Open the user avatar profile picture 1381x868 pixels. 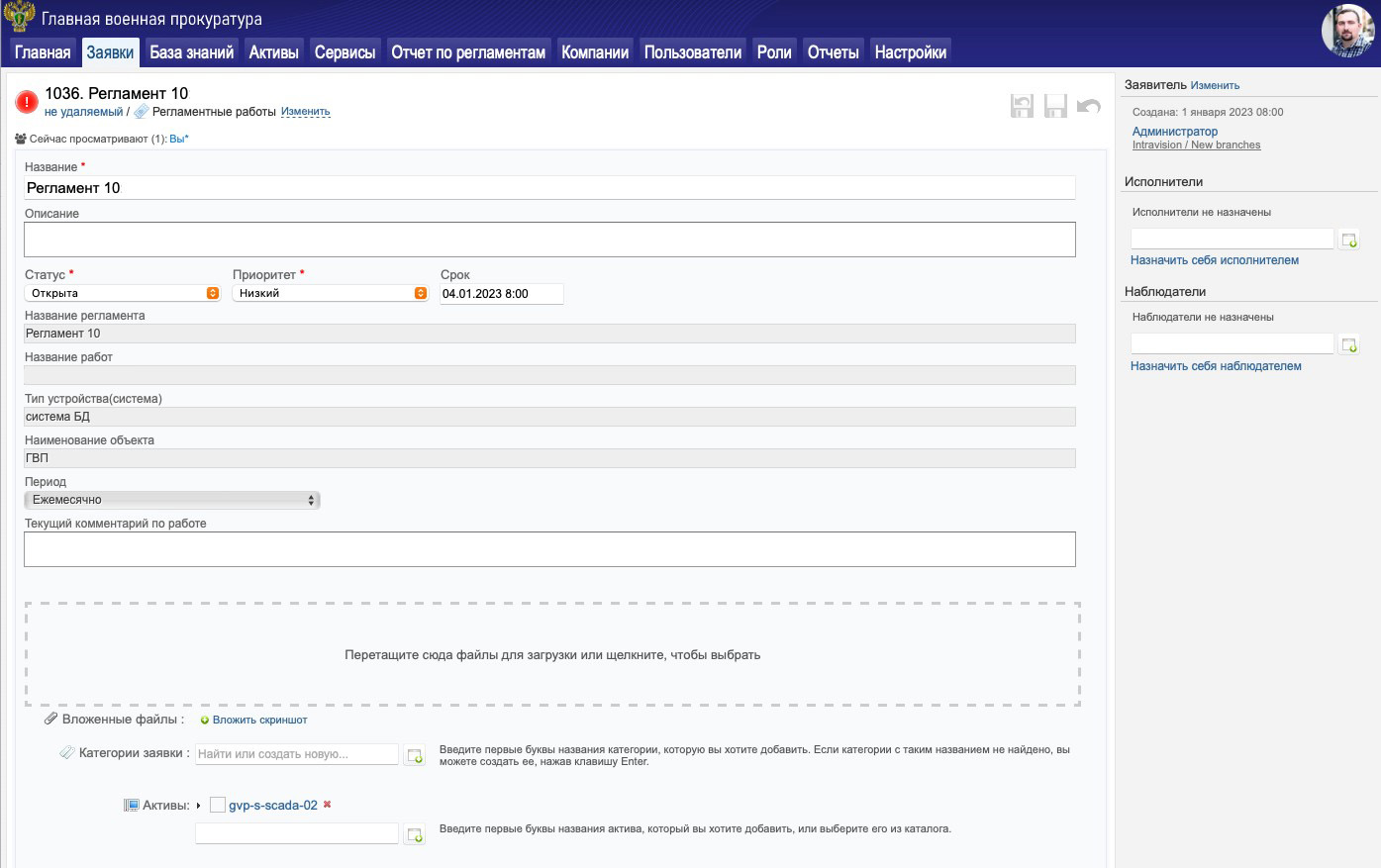(1347, 31)
